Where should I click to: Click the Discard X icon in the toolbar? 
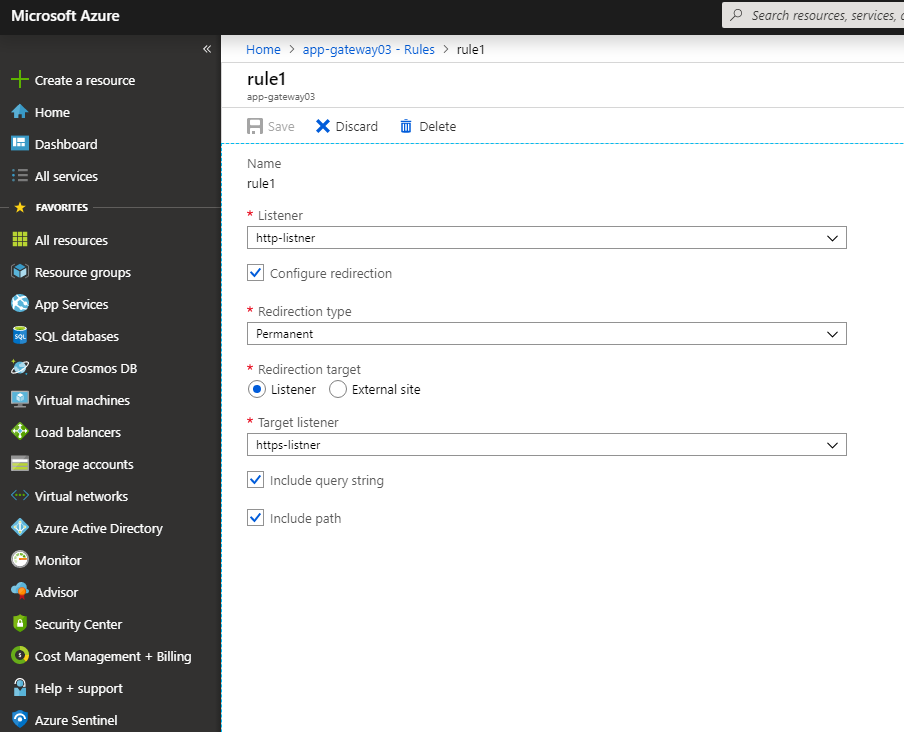click(x=323, y=126)
